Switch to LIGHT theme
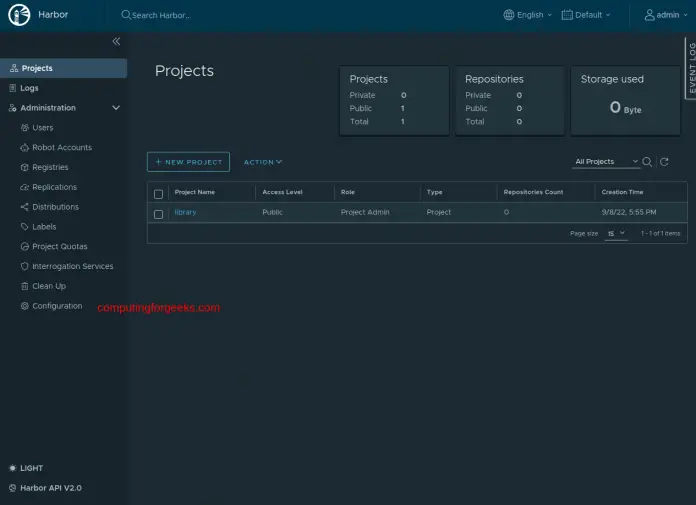Viewport: 696px width, 505px height. (30, 468)
